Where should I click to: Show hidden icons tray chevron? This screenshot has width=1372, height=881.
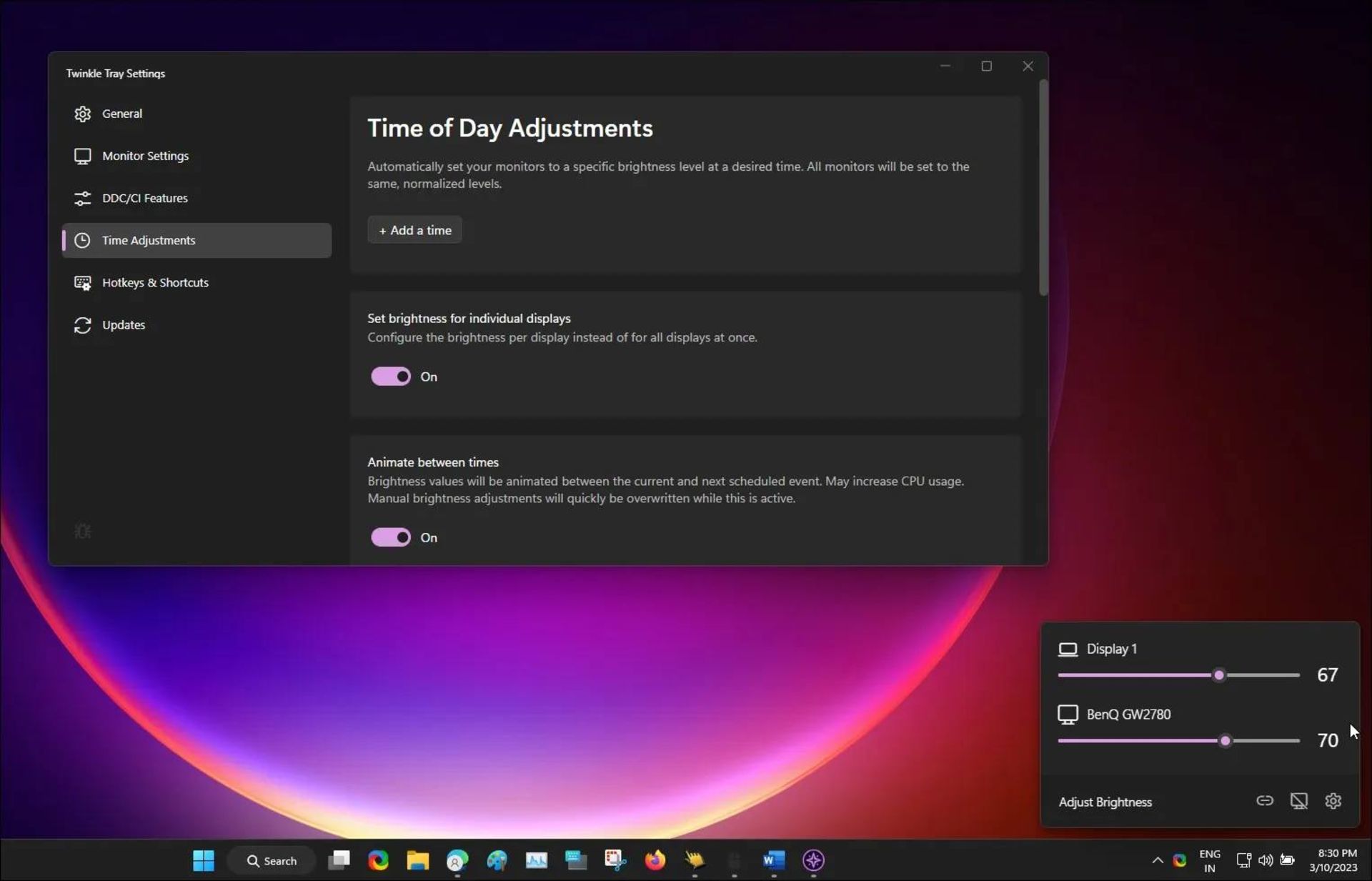[1157, 860]
